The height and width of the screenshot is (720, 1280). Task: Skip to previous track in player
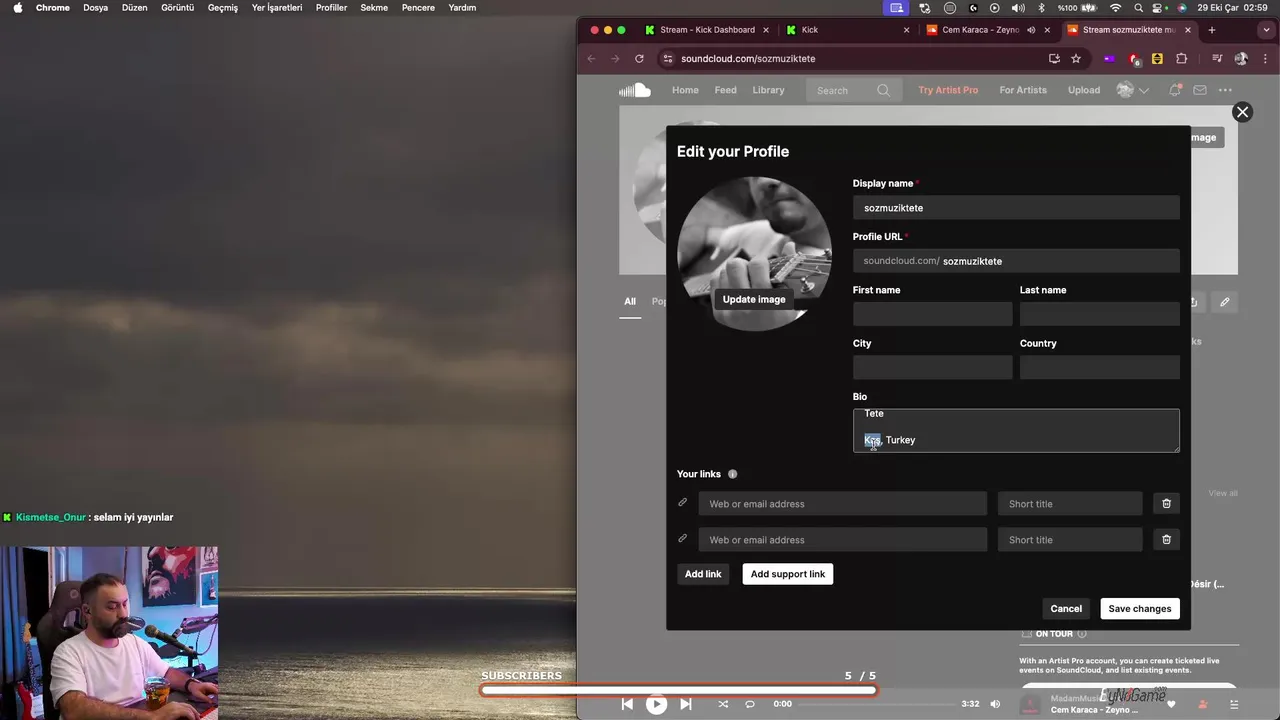pos(627,704)
